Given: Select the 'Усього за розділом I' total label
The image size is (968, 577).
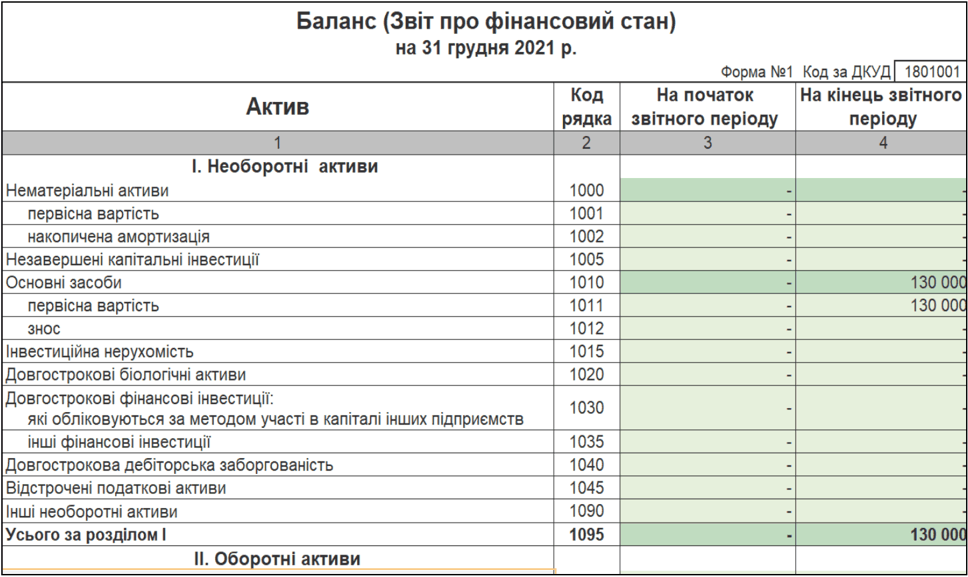Looking at the screenshot, I should [x=86, y=535].
